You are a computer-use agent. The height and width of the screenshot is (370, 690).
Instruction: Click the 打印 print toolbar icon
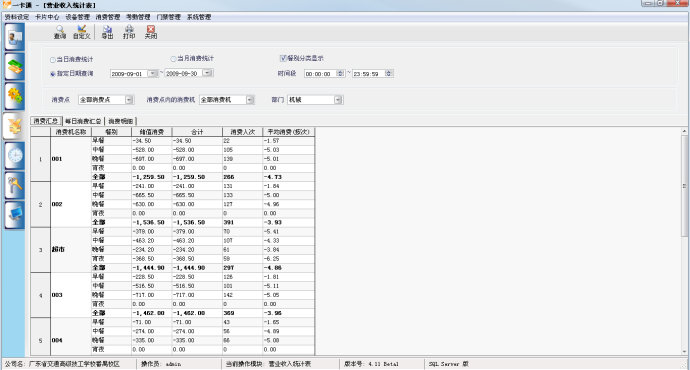coord(129,32)
